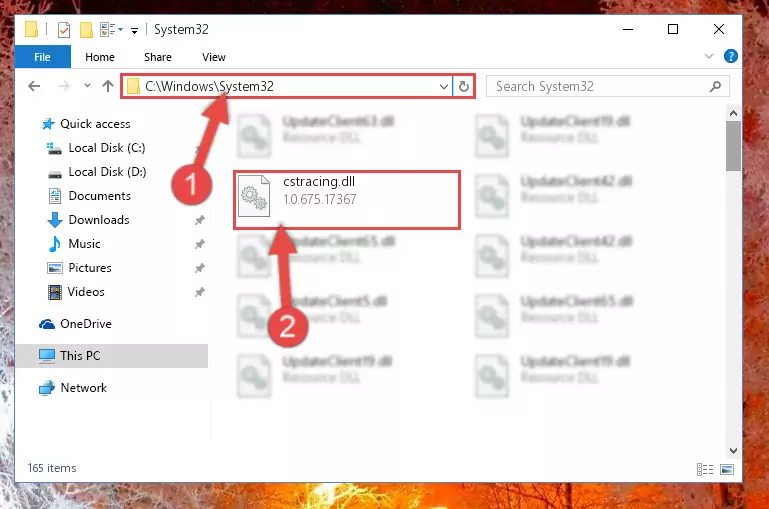Select Quick access in navigation pane

coord(95,124)
